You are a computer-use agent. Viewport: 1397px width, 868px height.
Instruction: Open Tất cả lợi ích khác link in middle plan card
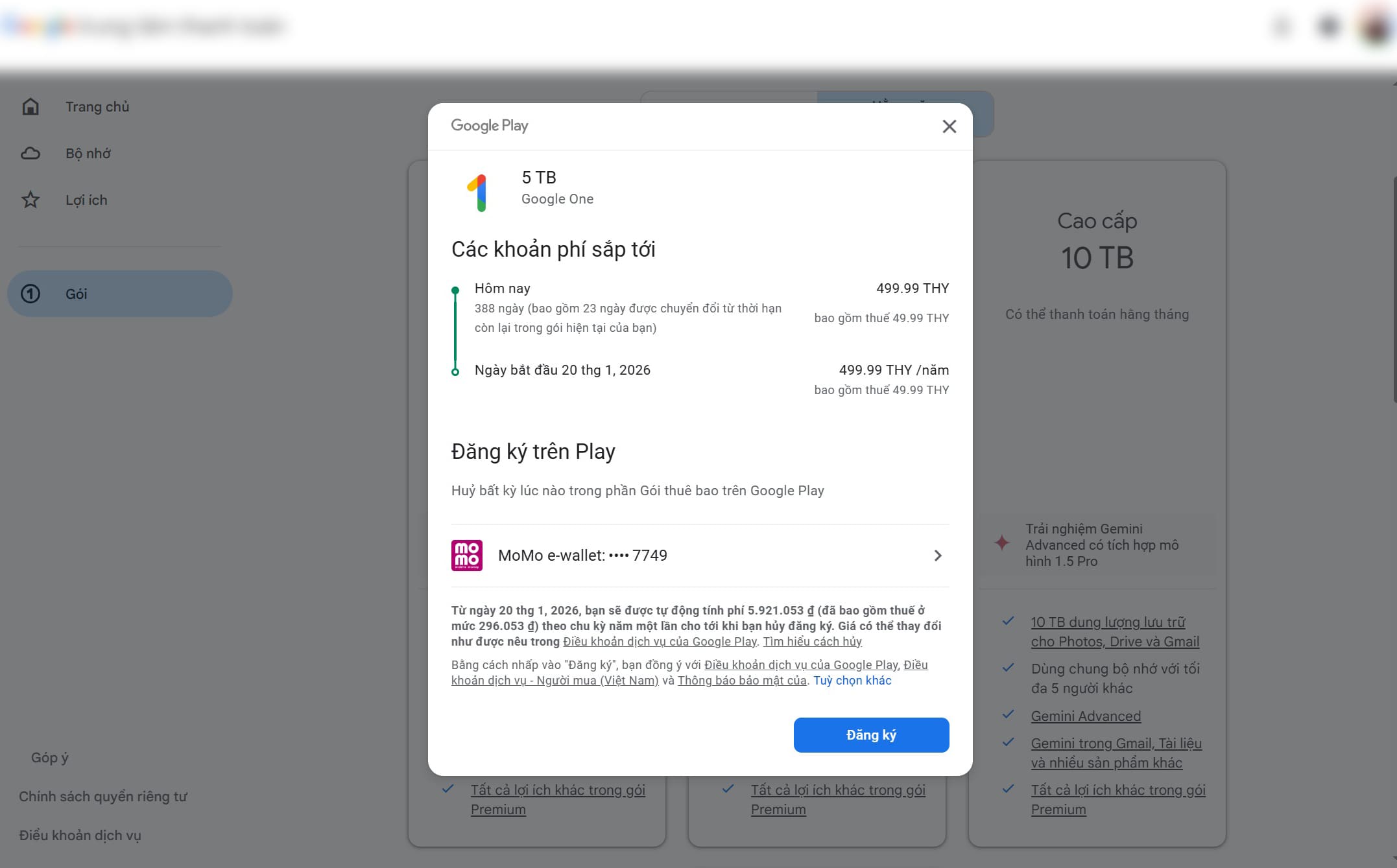click(x=838, y=800)
